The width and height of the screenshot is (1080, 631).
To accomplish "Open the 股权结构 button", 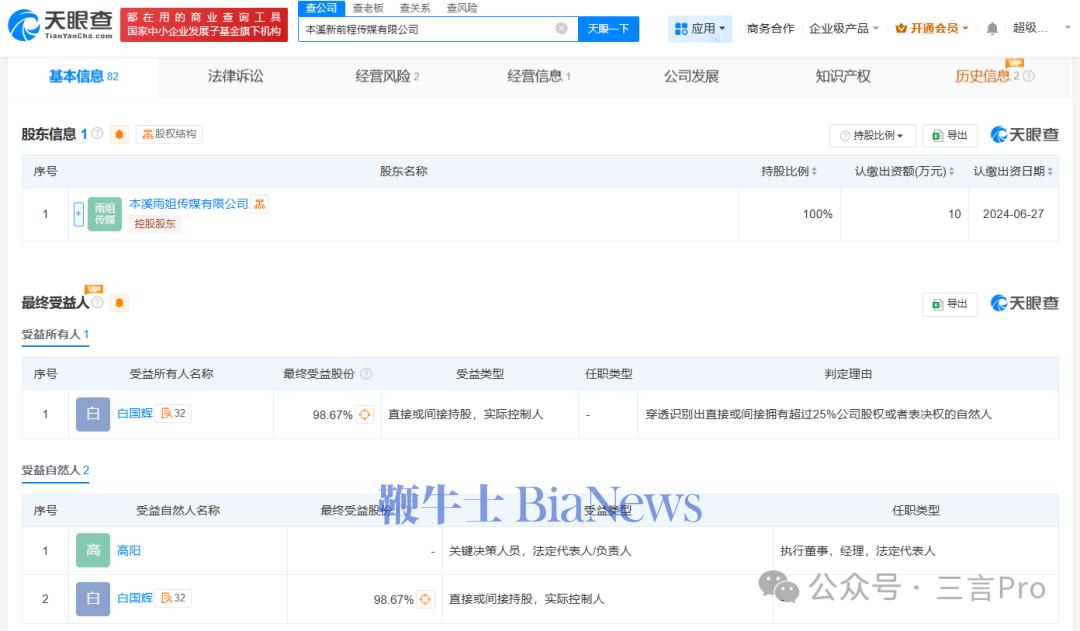I will (x=169, y=134).
